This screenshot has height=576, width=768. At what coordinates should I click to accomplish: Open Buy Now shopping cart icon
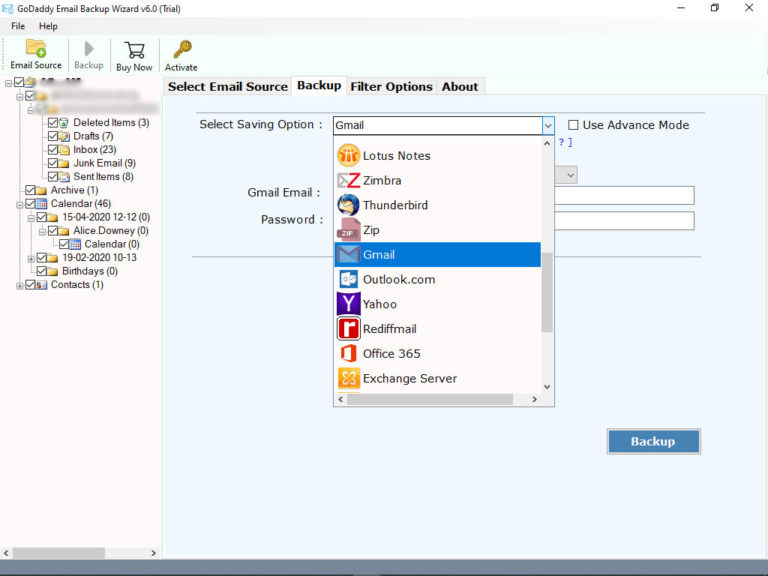(x=134, y=50)
